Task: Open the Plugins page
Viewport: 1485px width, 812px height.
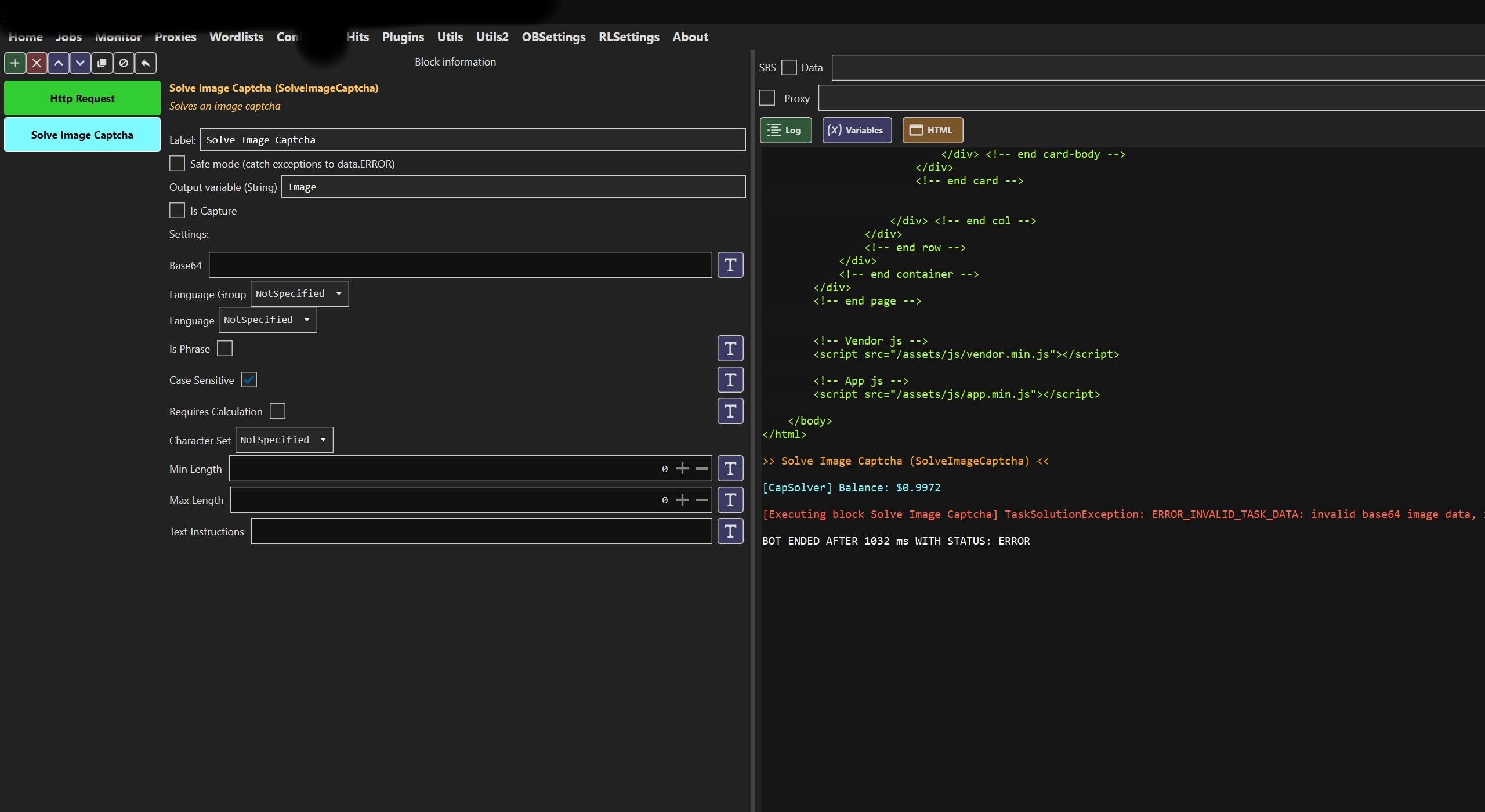Action: click(x=403, y=37)
